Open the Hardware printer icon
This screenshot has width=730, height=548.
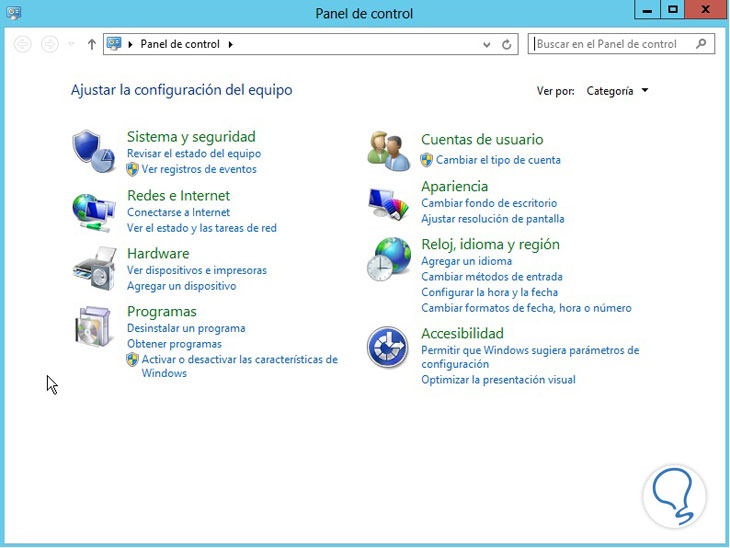pyautogui.click(x=95, y=269)
